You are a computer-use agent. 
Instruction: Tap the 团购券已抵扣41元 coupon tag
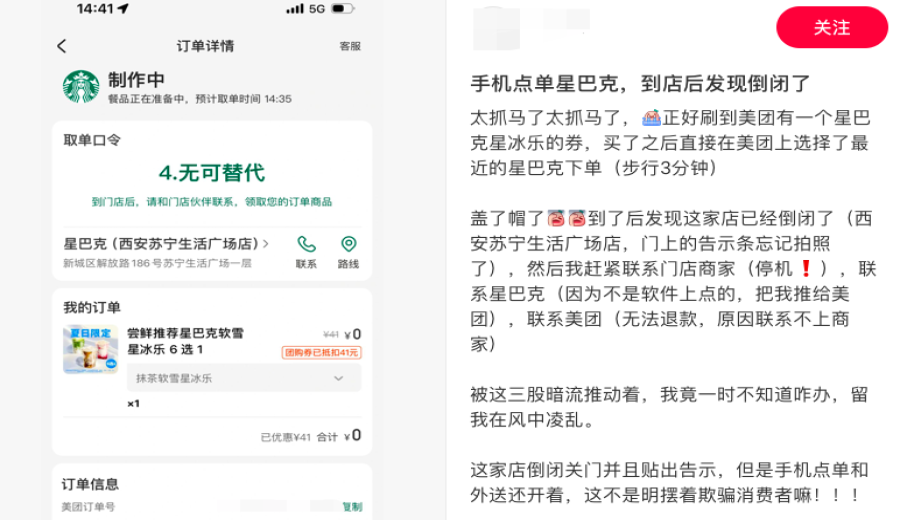point(321,352)
